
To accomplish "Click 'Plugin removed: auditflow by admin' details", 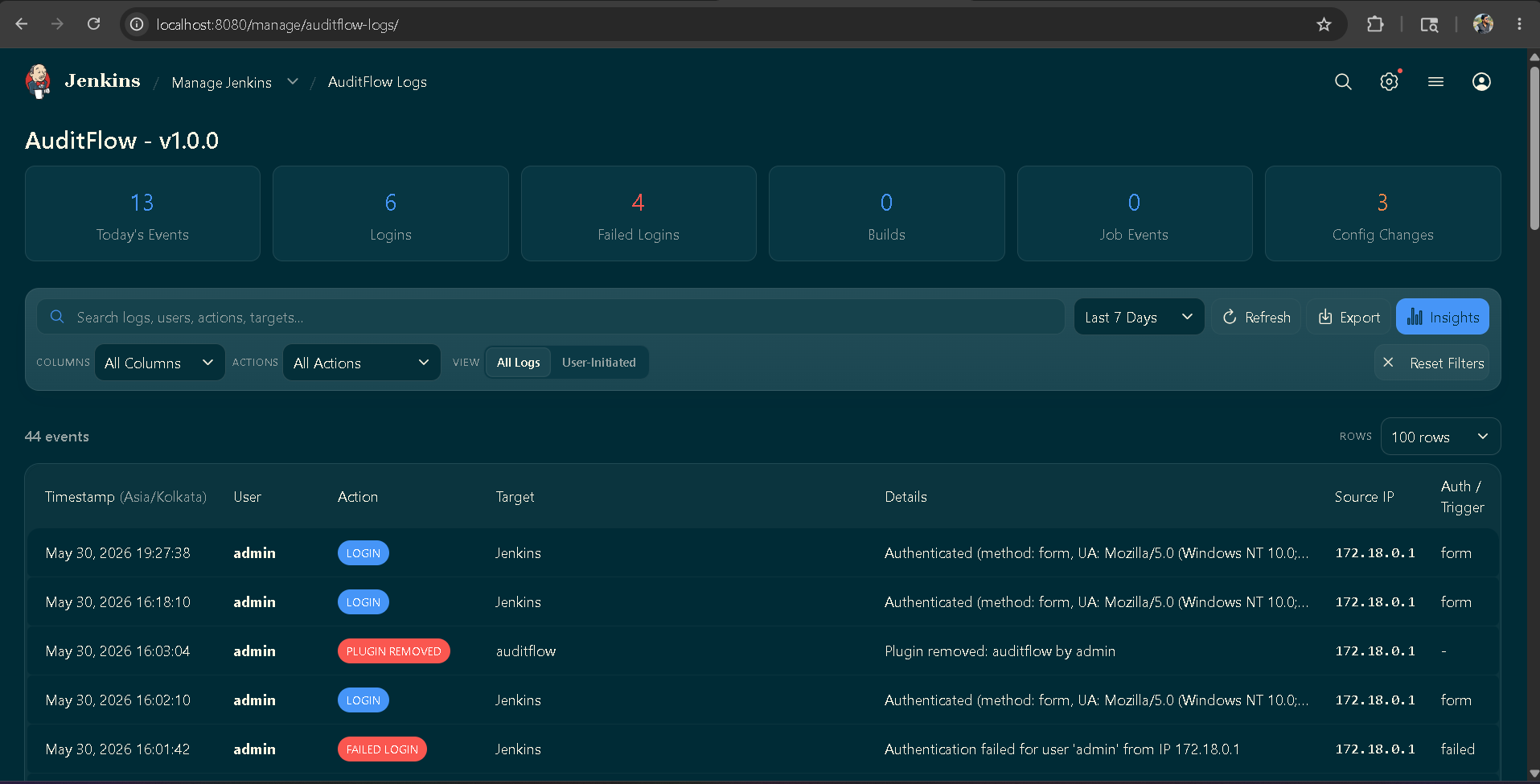I will (1000, 651).
